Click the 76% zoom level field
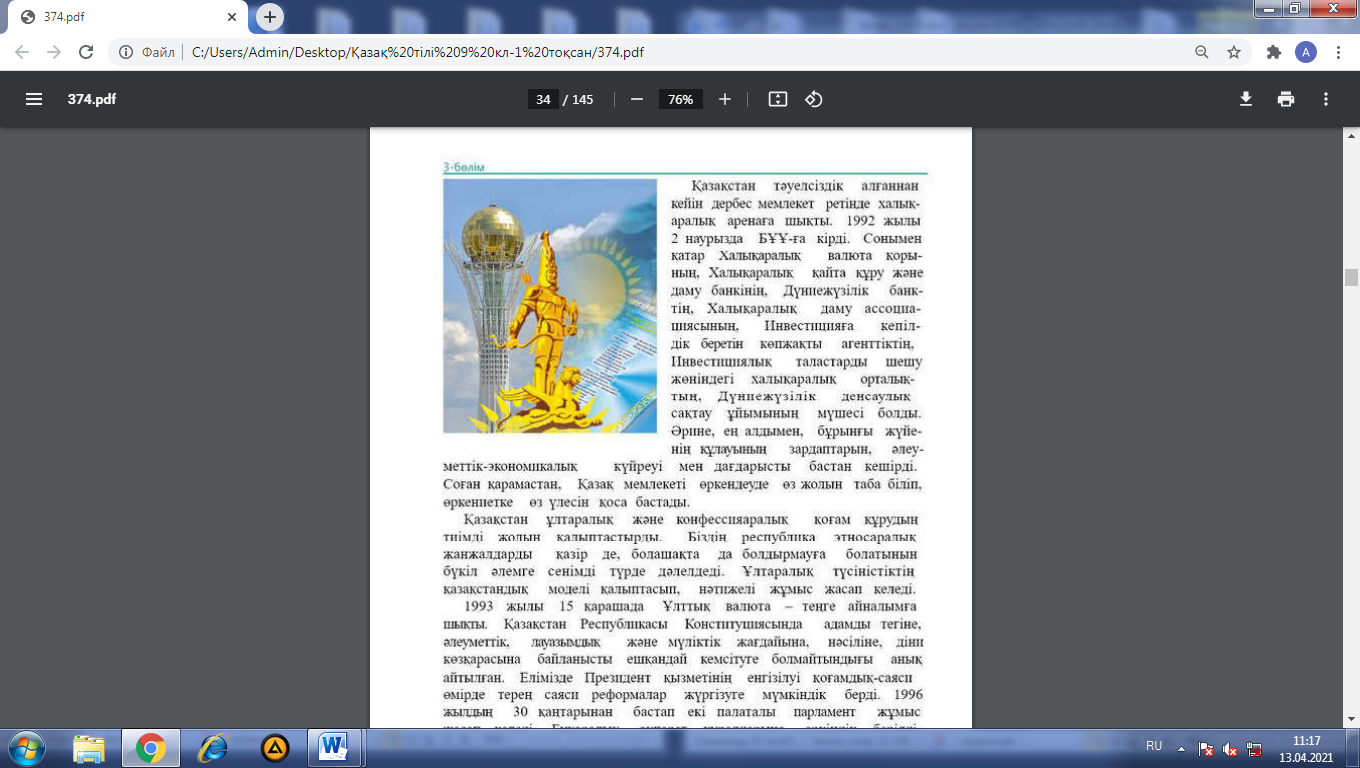1360x768 pixels. [681, 99]
